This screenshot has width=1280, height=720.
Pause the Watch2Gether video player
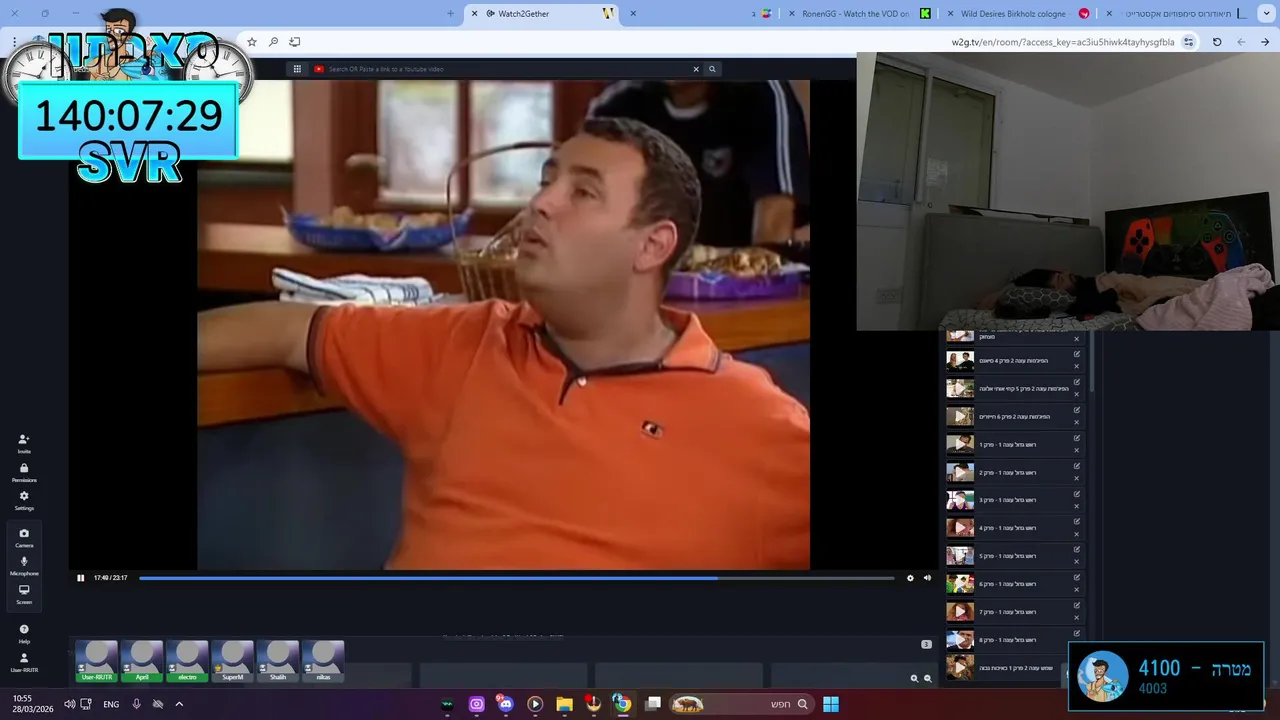81,578
